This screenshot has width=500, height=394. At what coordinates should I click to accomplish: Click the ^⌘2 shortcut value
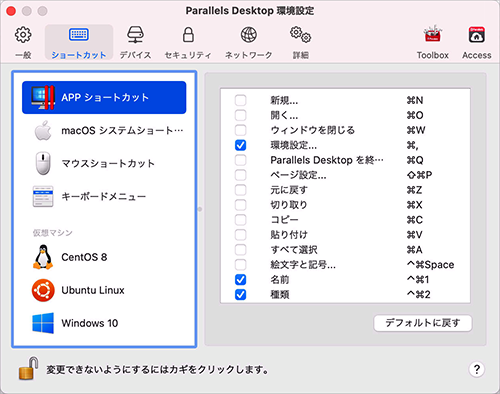click(419, 294)
